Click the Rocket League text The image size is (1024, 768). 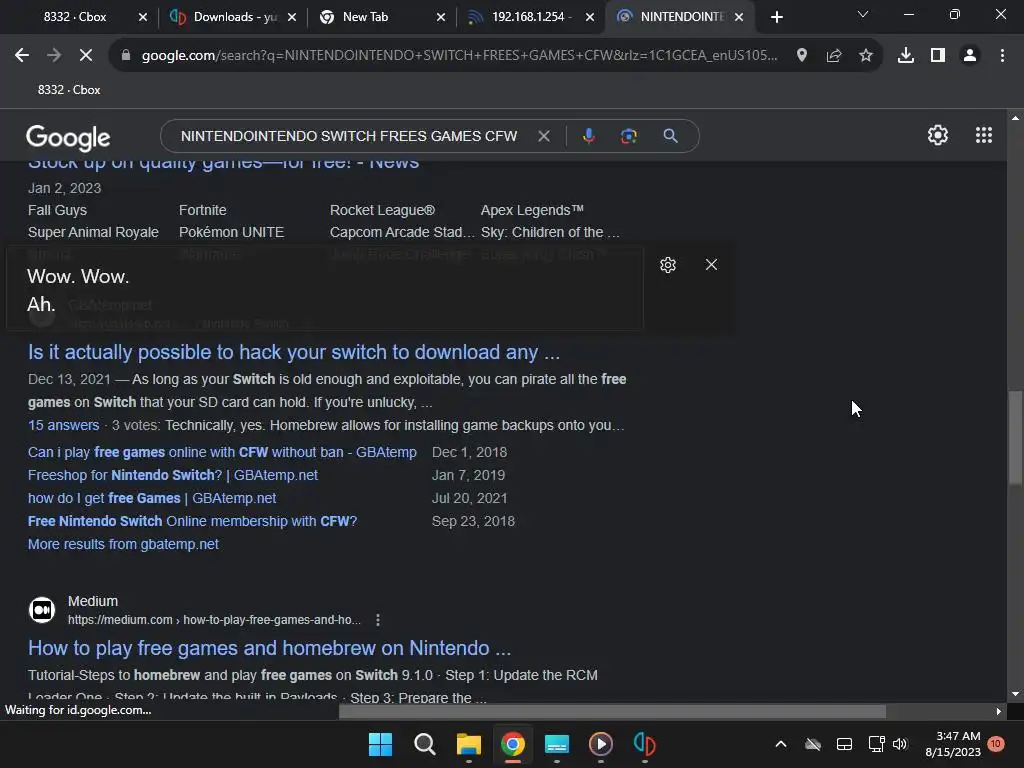382,210
